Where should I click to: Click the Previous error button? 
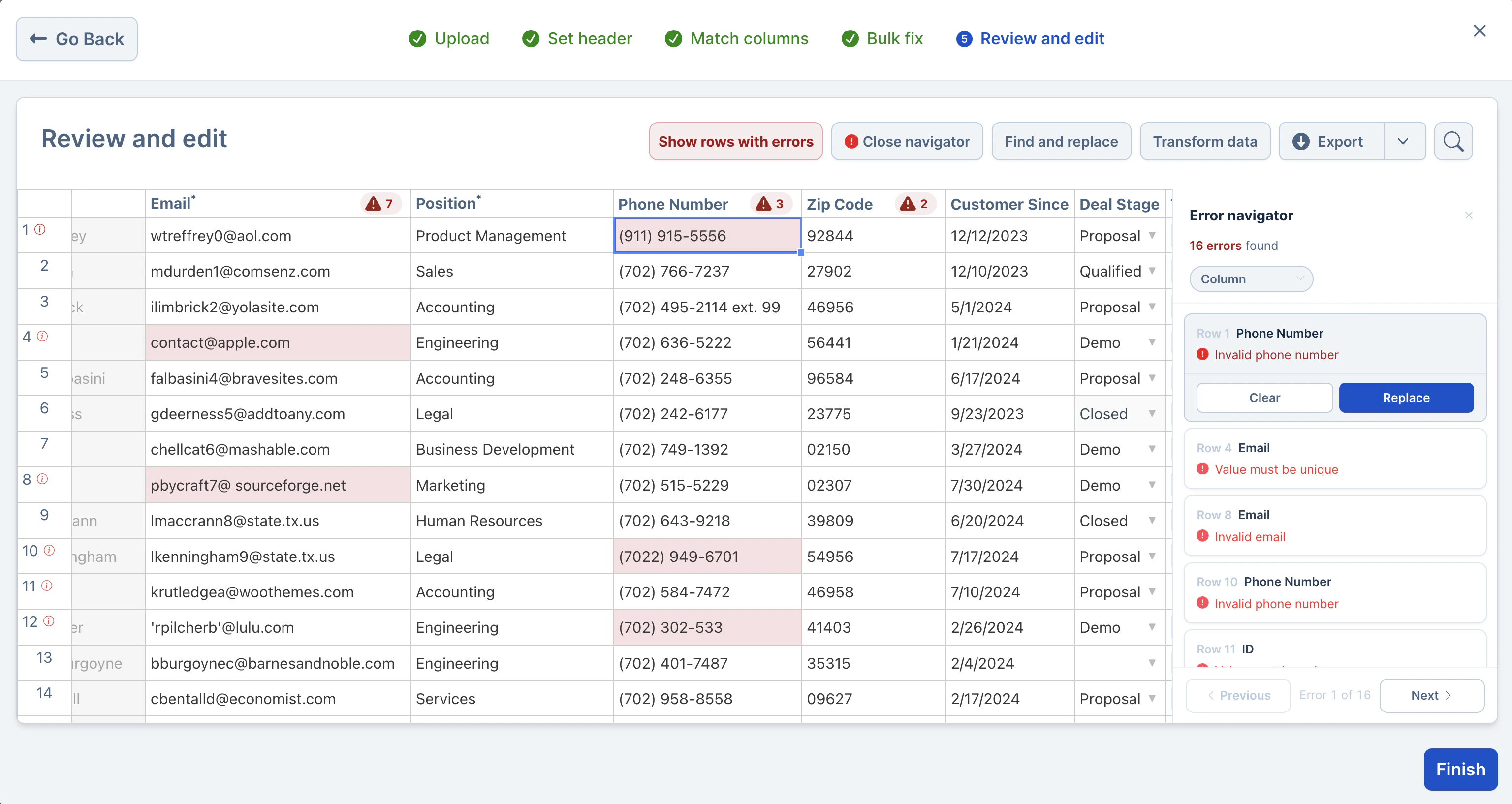1238,695
